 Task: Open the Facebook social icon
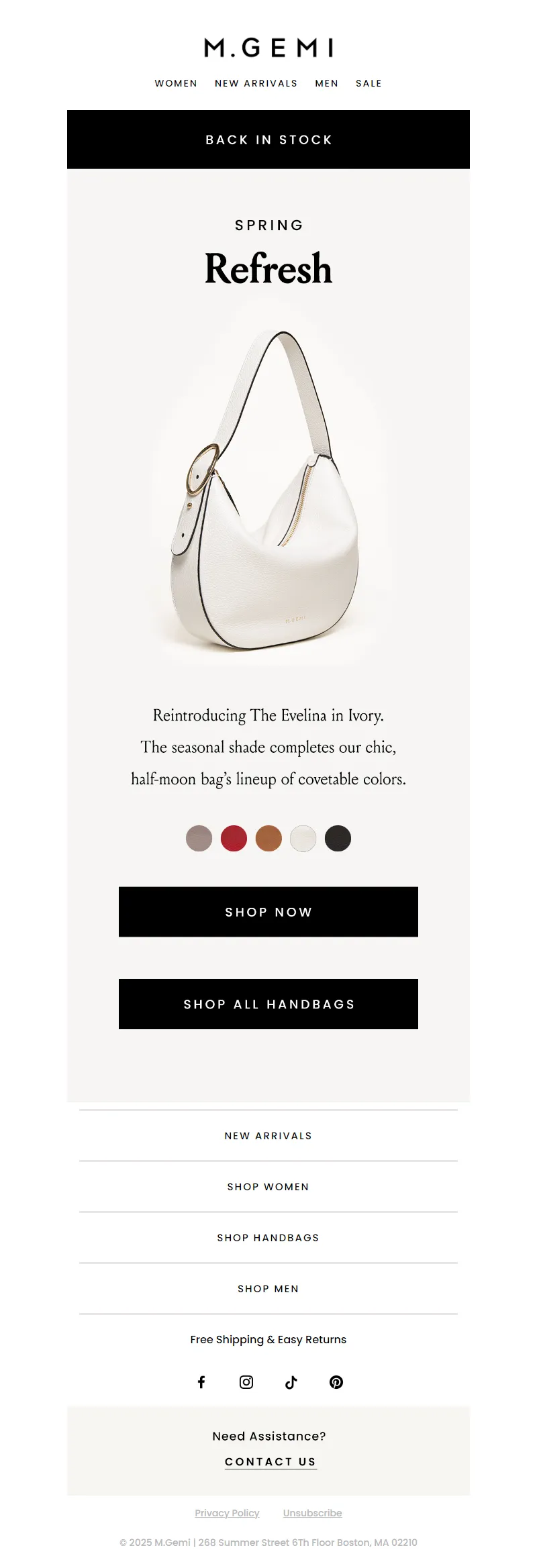[x=201, y=1381]
